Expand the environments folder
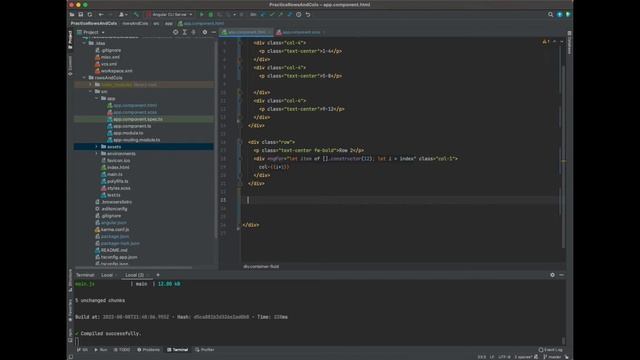The image size is (640, 360). [97, 153]
